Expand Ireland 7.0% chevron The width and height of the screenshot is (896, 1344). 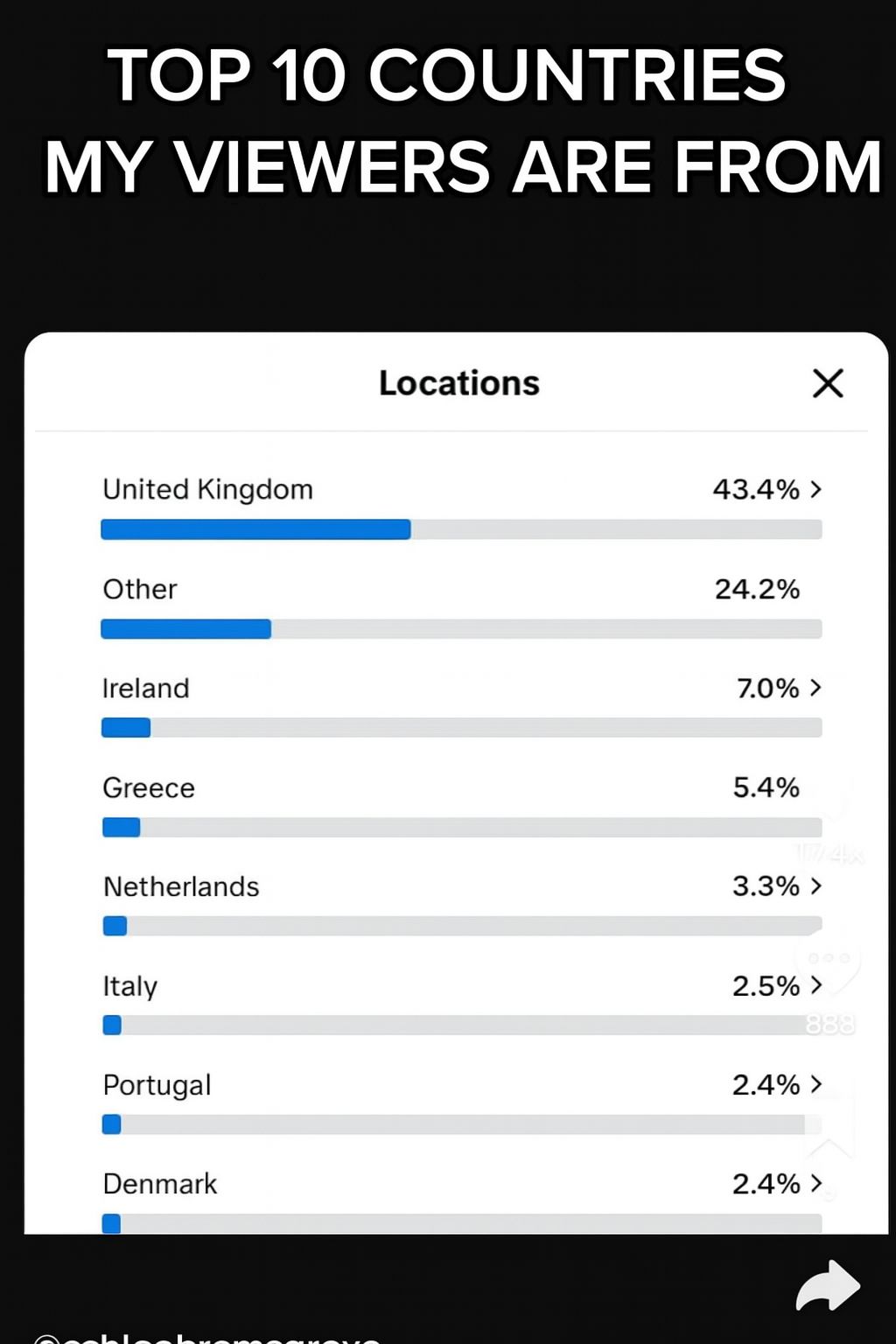815,688
